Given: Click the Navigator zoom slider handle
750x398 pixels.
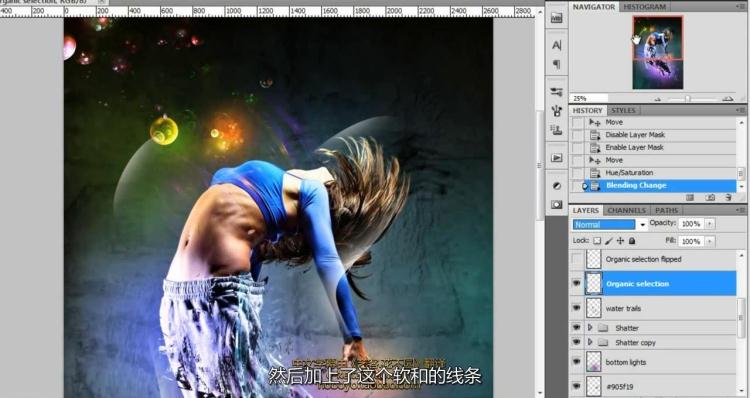Looking at the screenshot, I should [x=687, y=99].
